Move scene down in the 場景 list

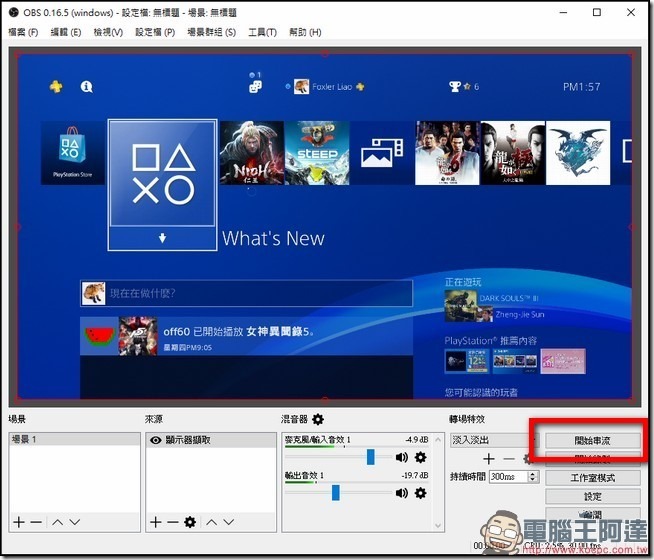[75, 522]
